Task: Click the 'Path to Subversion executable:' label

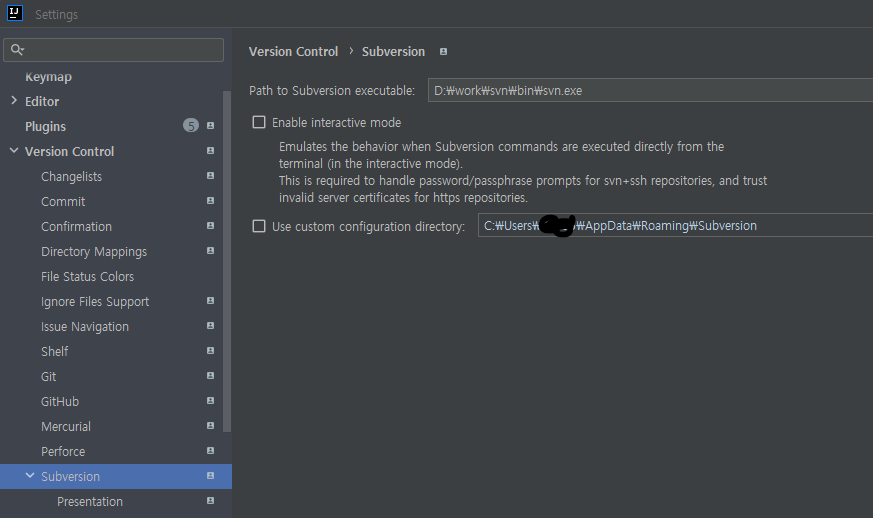Action: coord(332,91)
